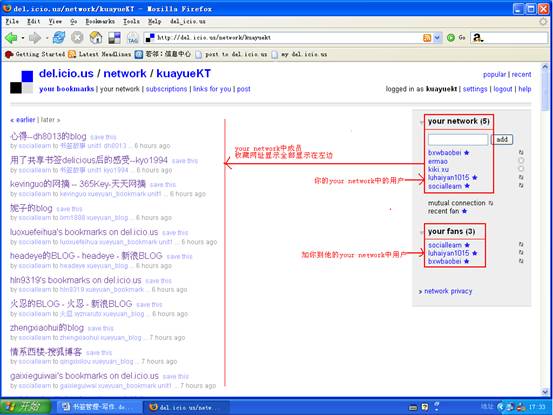Open 'luoxuefeihua's bookmarks on del.icio.us' link

tap(84, 232)
